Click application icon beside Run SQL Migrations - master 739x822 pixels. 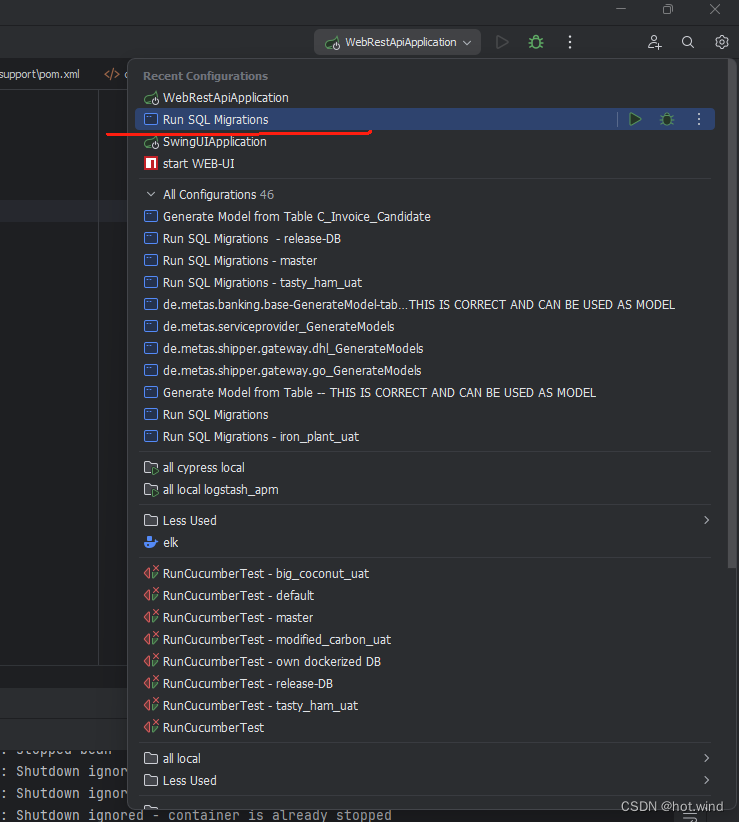pos(151,261)
